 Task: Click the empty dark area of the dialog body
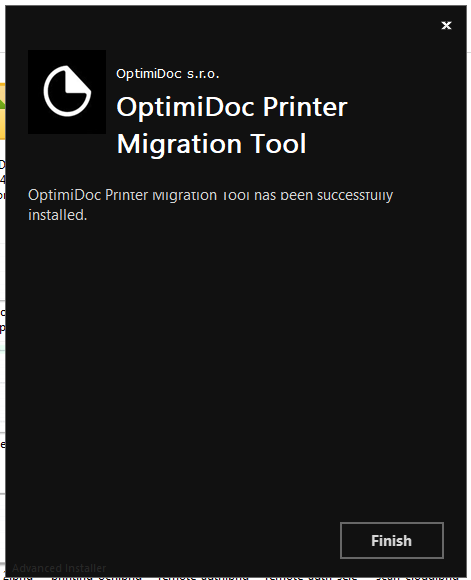[x=235, y=351]
